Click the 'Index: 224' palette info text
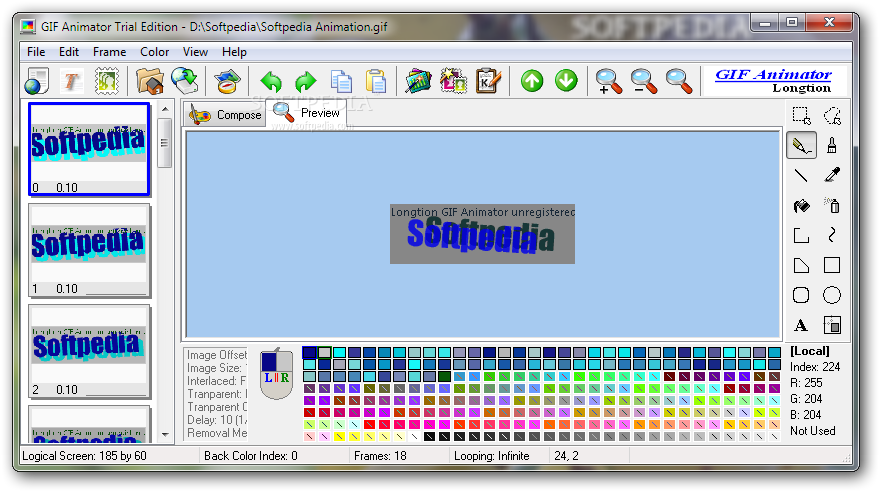The width and height of the screenshot is (880, 492). tap(815, 367)
